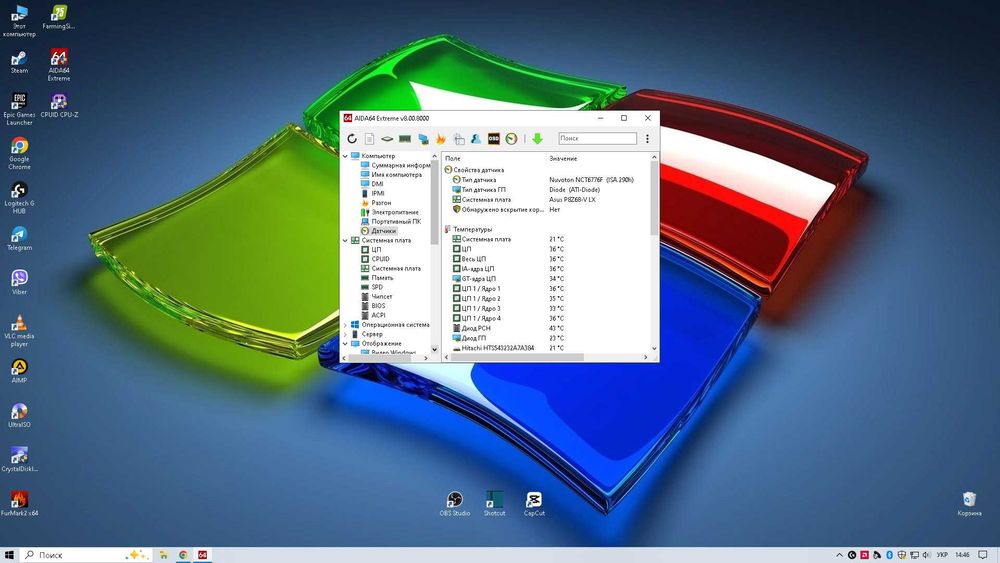Select the ЦП 1 / Ядро 3 row
The image size is (1000, 563).
[x=545, y=309]
